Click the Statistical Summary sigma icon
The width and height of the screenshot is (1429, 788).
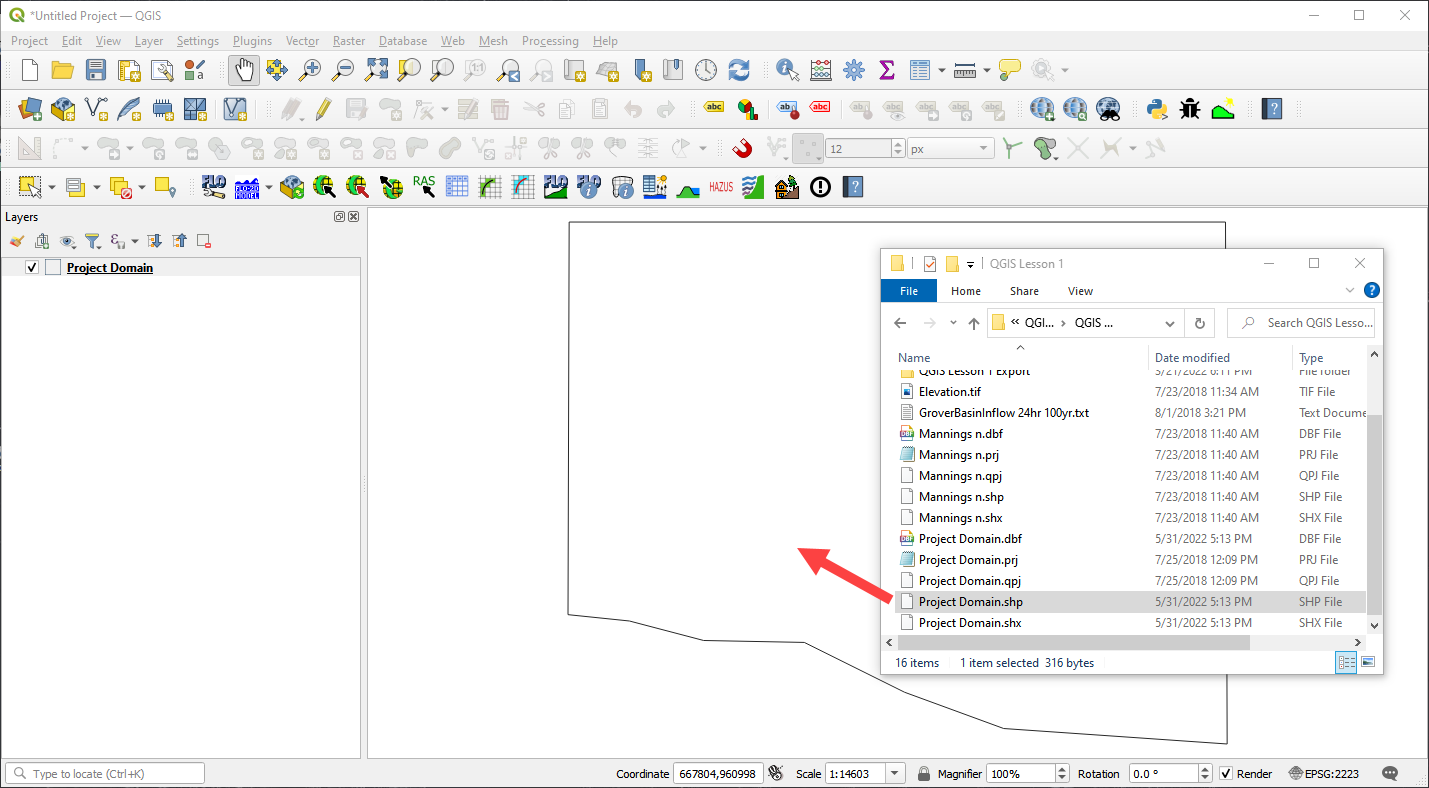886,70
